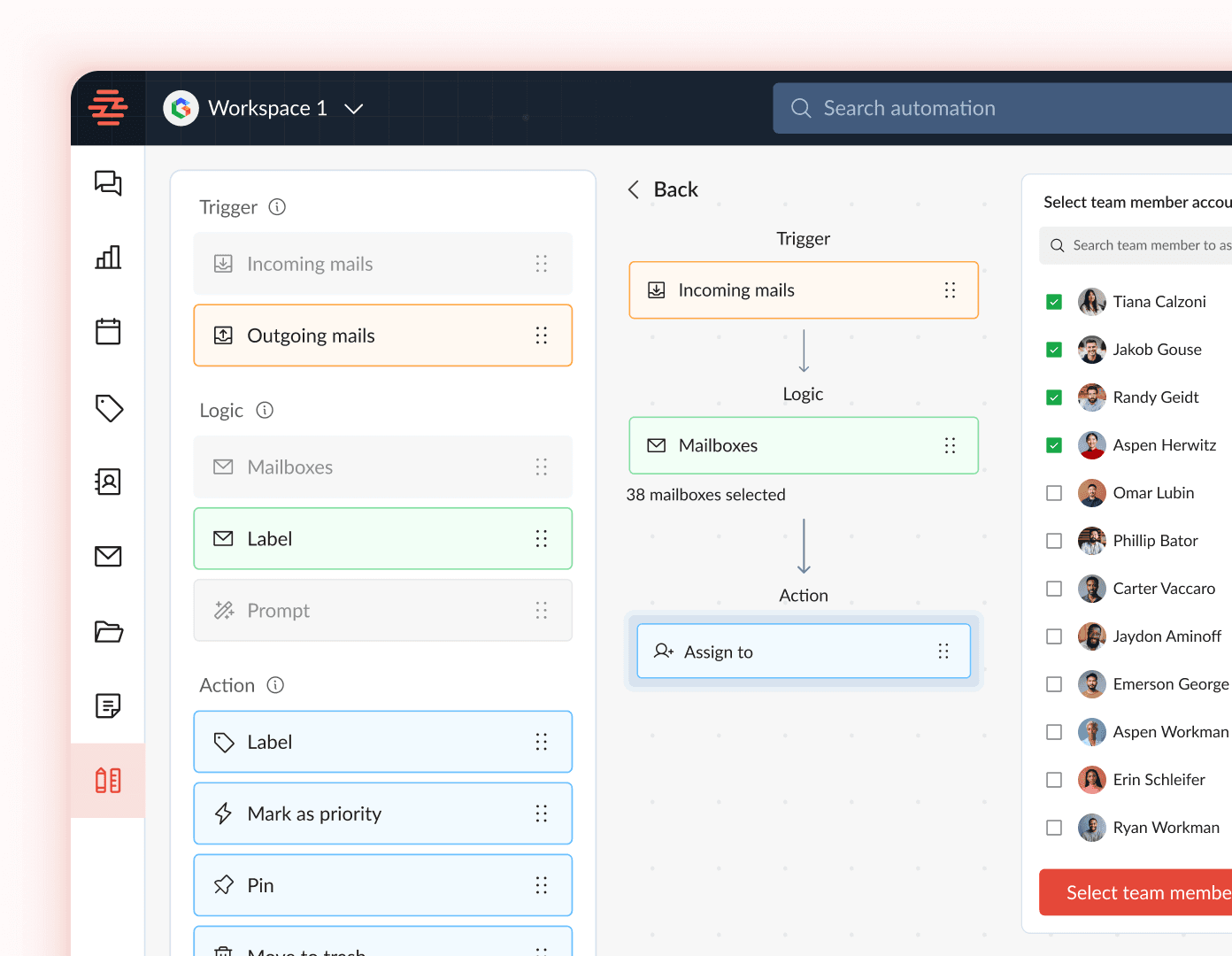Select the Outgoing mails trigger block
Image resolution: width=1232 pixels, height=956 pixels.
pos(383,335)
